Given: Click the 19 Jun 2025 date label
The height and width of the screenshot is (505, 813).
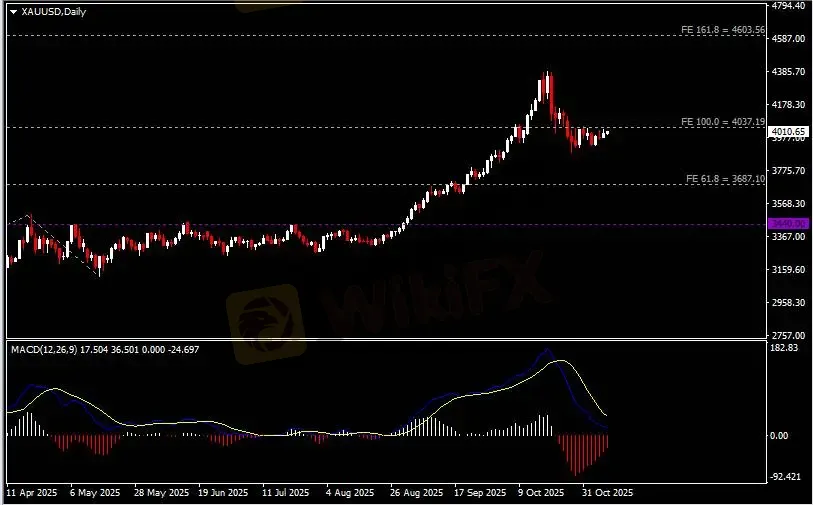Looking at the screenshot, I should pos(223,493).
